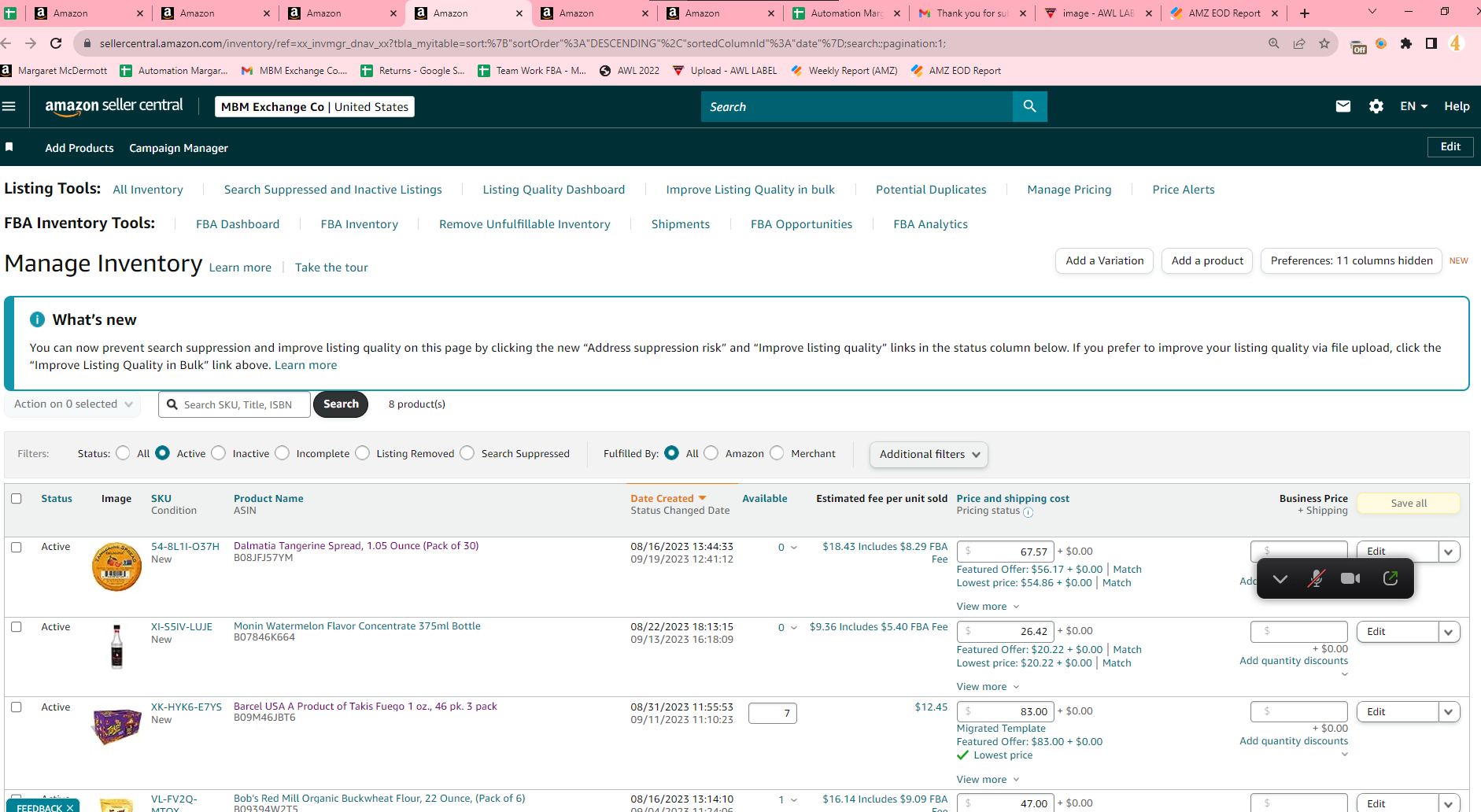1481x812 pixels.
Task: Check the Barcel Takis Fuego row checkbox
Action: [17, 707]
